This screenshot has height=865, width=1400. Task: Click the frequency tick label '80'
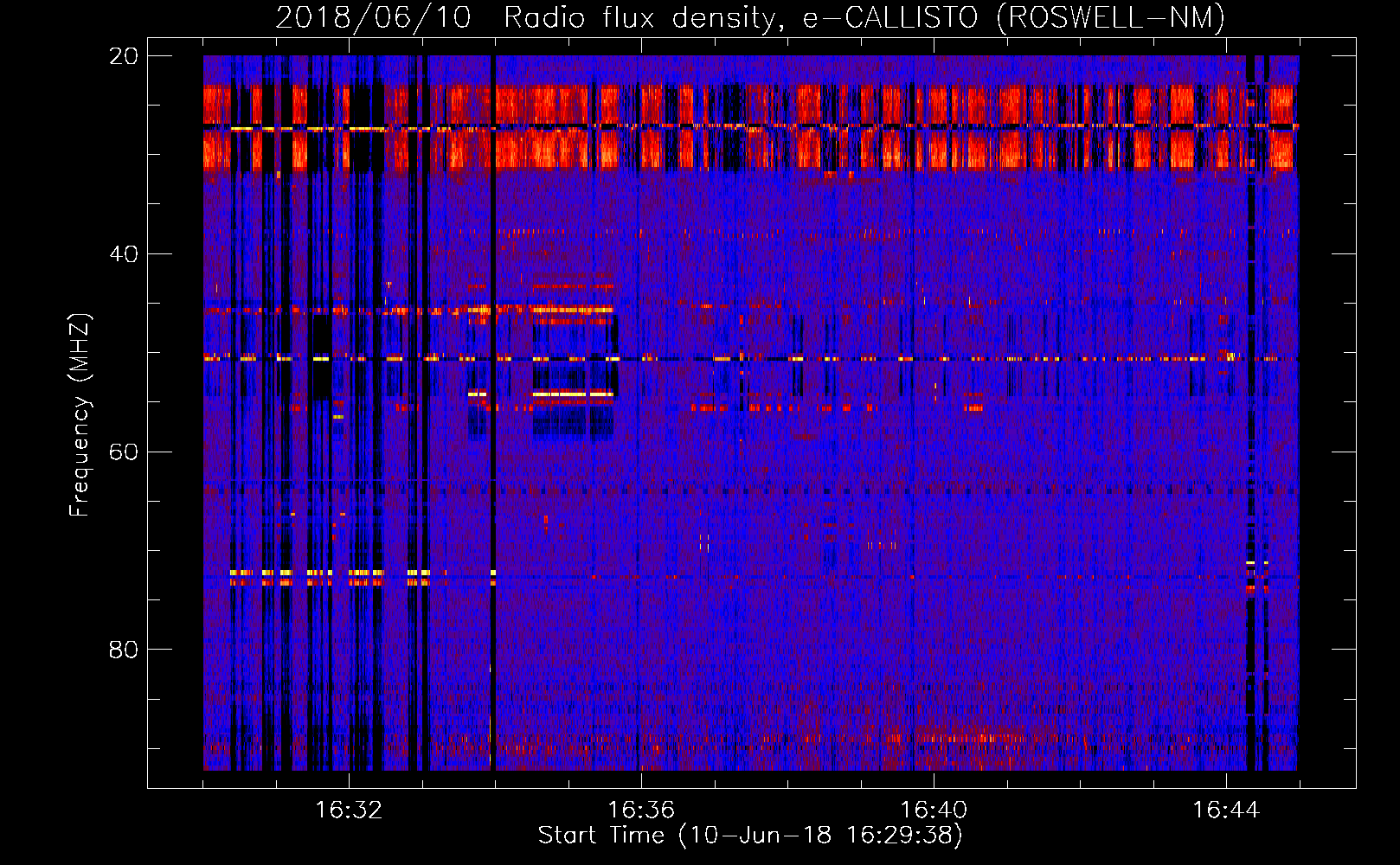pyautogui.click(x=124, y=650)
